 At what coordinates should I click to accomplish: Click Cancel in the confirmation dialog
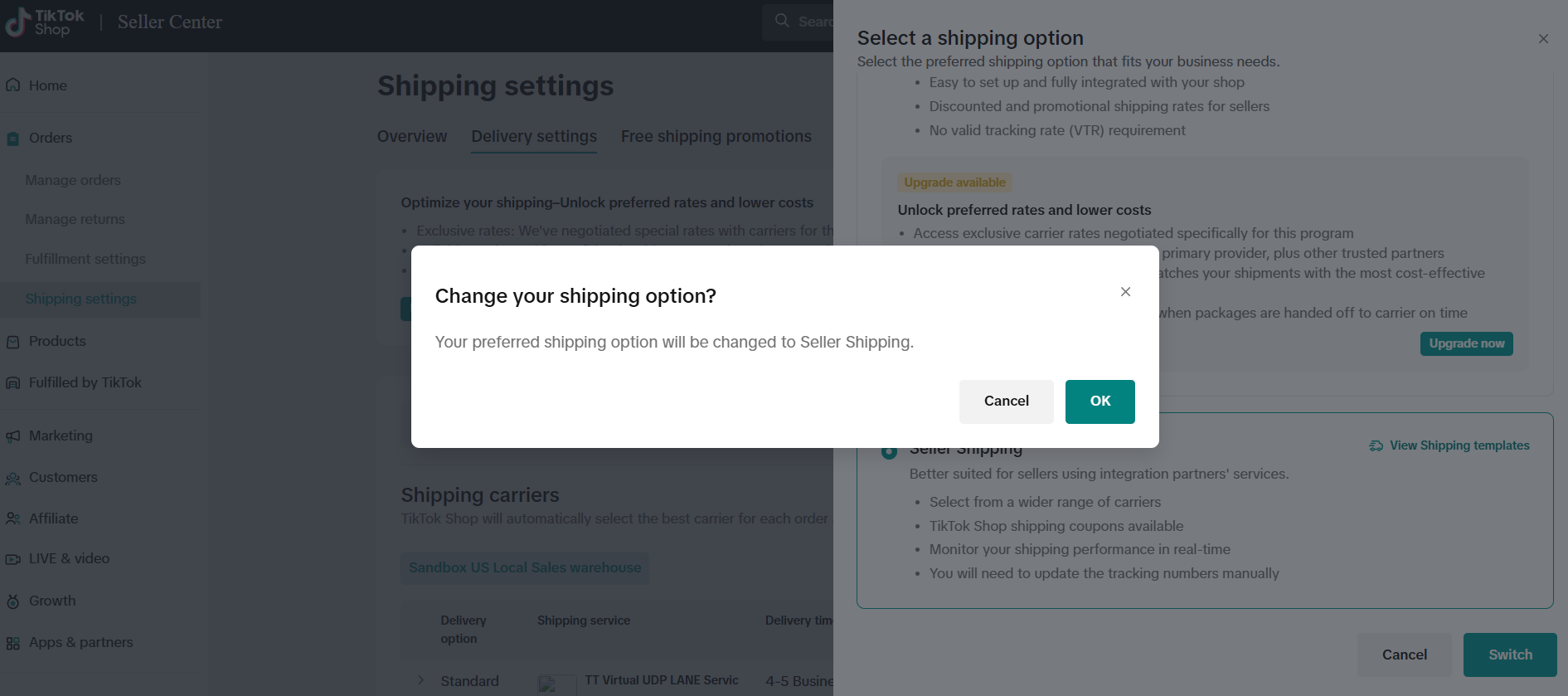tap(1007, 402)
